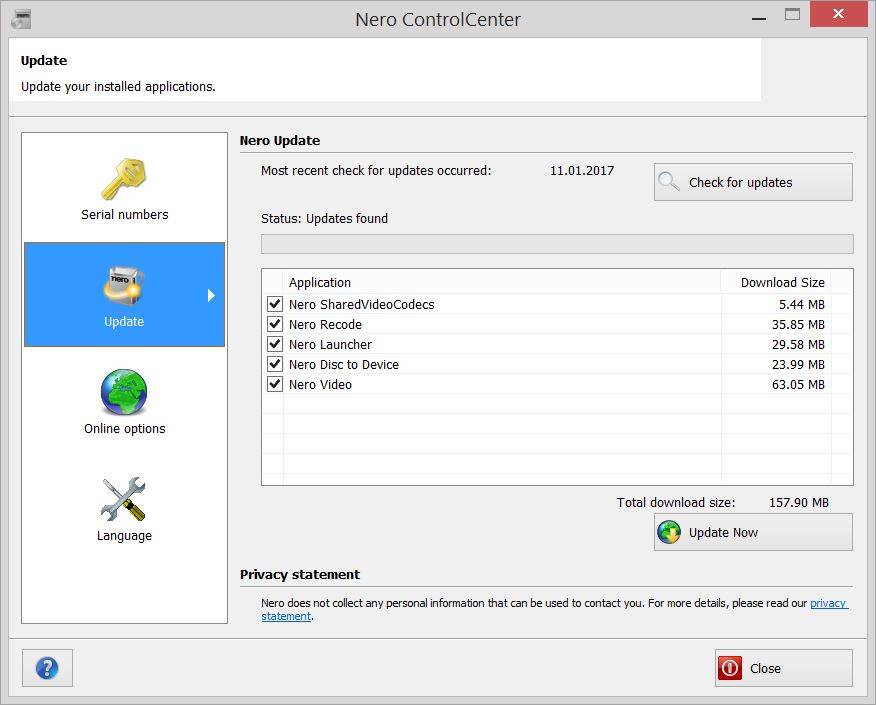Click the arrow on the Update tab
The height and width of the screenshot is (705, 876).
211,295
